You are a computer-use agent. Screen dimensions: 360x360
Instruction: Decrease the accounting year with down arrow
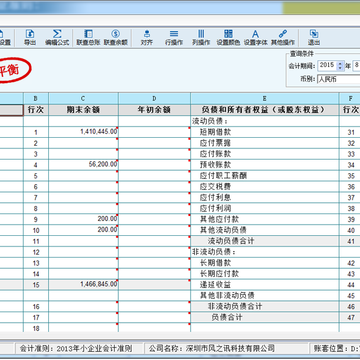(x=340, y=68)
